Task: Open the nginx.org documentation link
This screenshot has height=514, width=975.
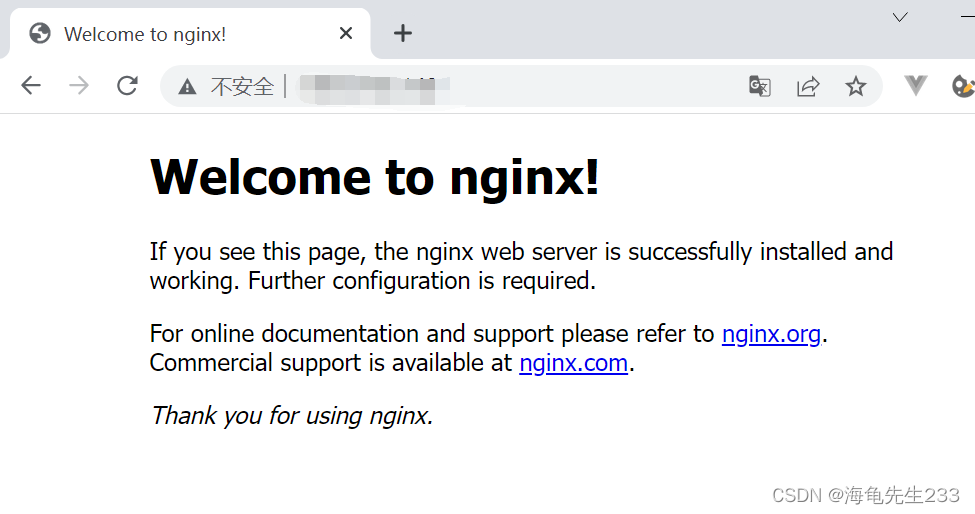Action: [x=771, y=334]
